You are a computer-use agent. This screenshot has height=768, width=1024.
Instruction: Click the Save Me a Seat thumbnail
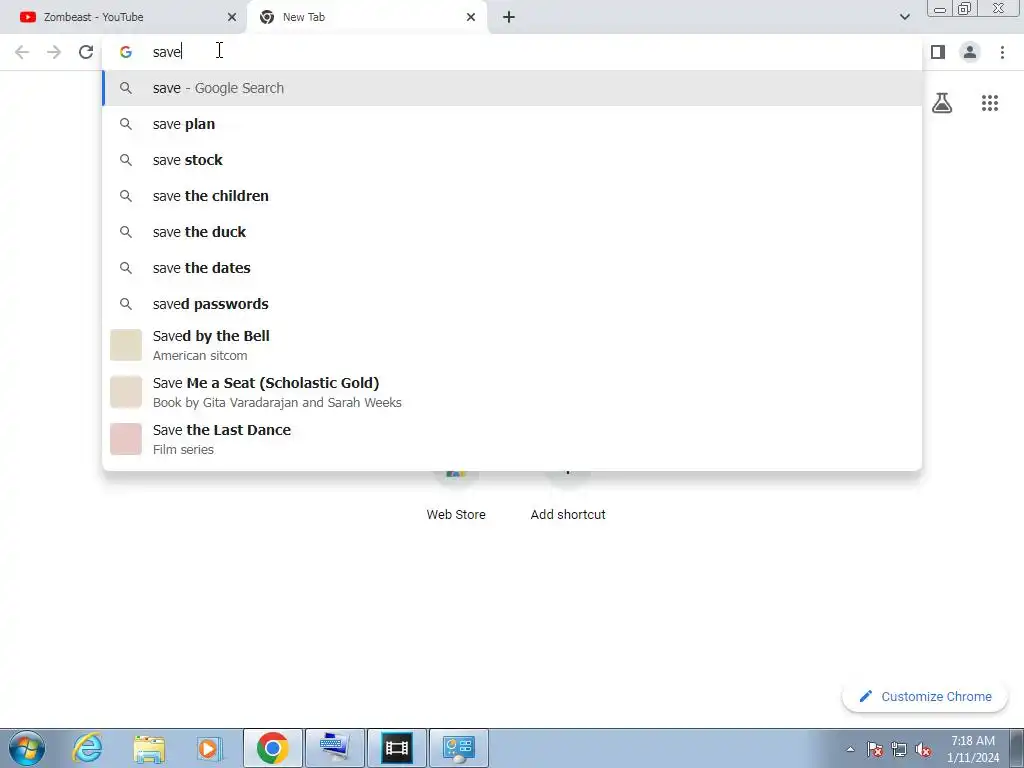click(x=126, y=392)
